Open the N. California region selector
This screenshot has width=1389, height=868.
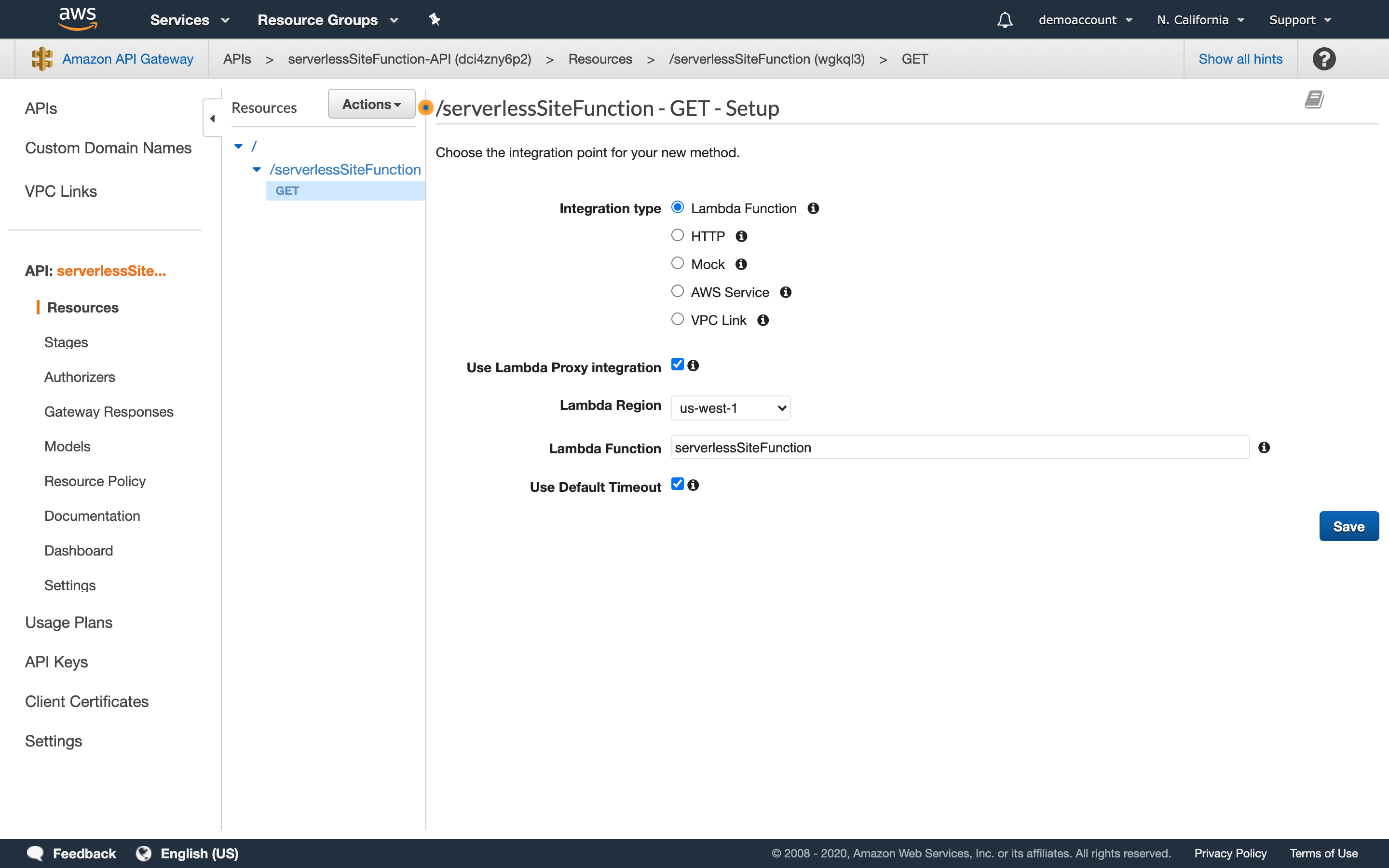tap(1200, 20)
